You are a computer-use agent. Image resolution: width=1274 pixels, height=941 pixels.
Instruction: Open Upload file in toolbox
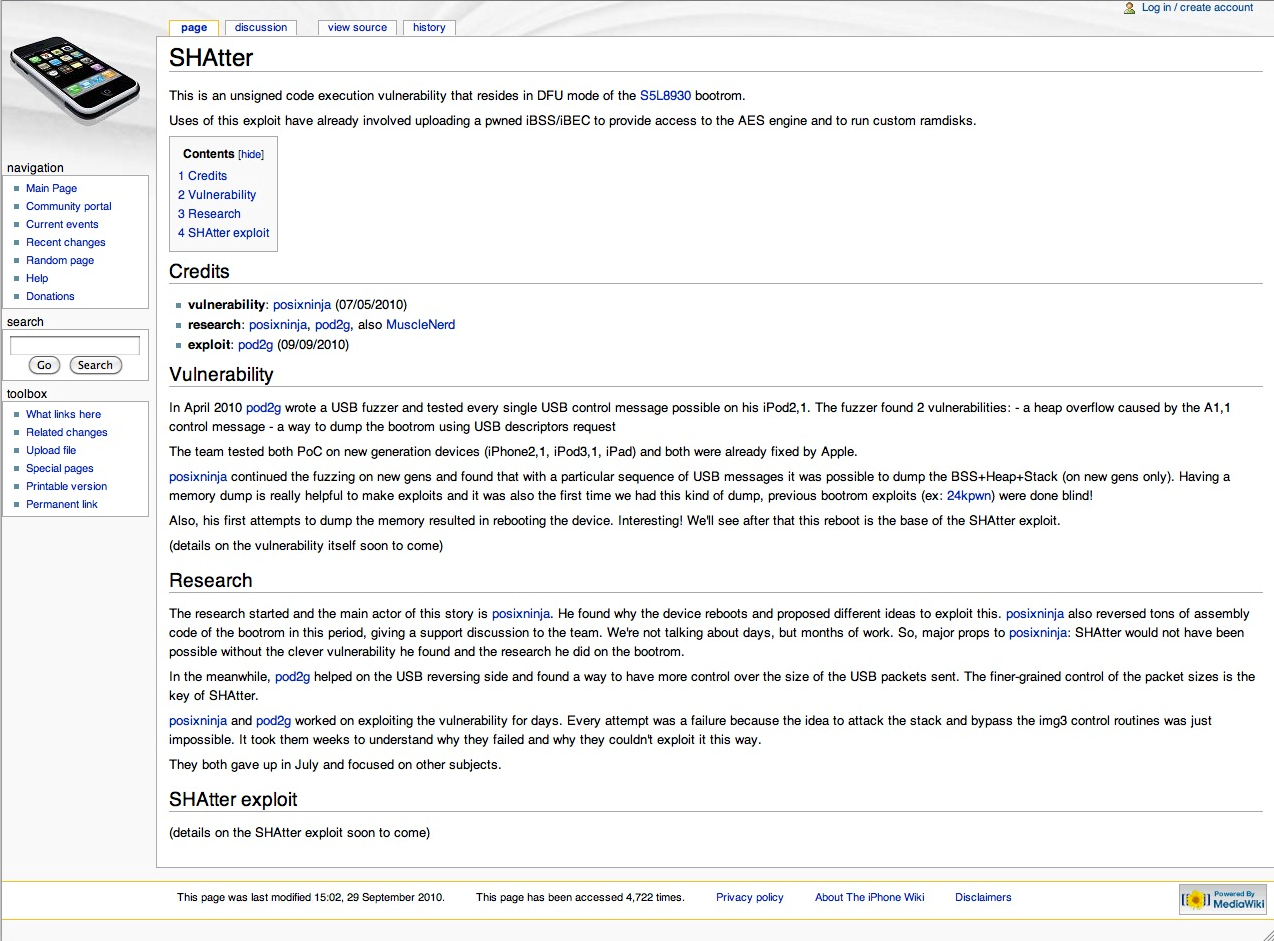click(x=51, y=451)
